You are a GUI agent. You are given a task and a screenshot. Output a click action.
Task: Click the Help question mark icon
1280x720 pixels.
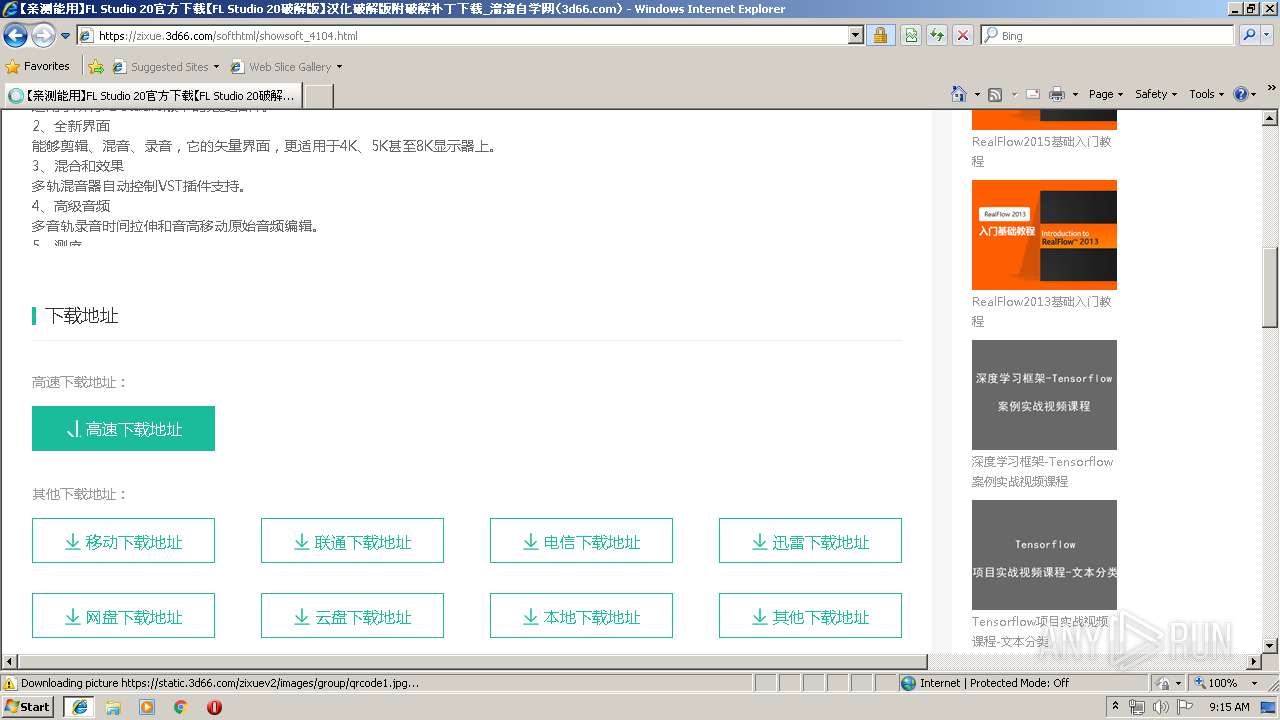click(1240, 94)
